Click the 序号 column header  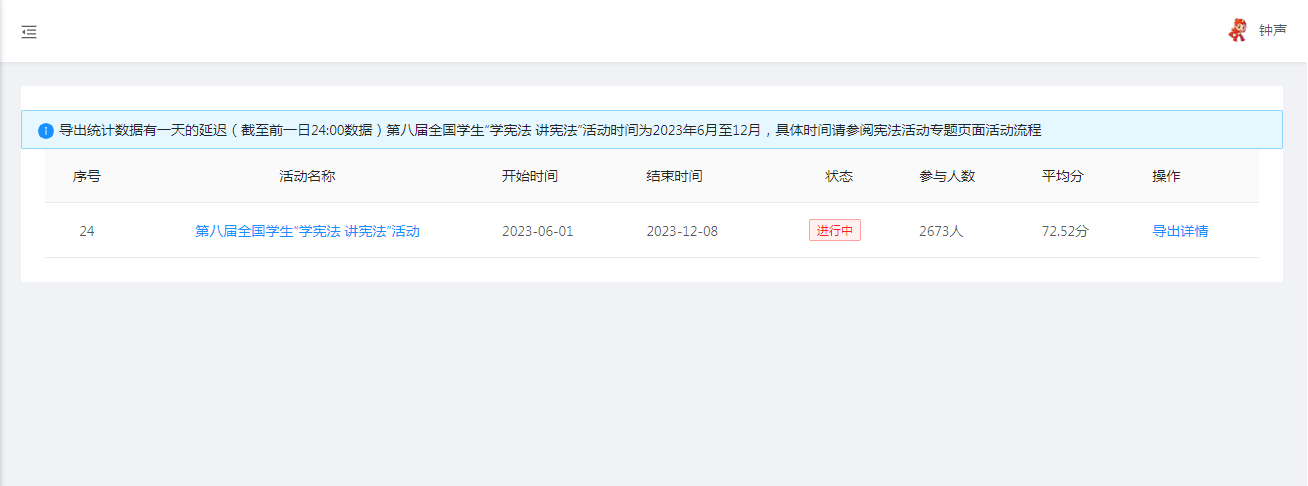click(87, 176)
